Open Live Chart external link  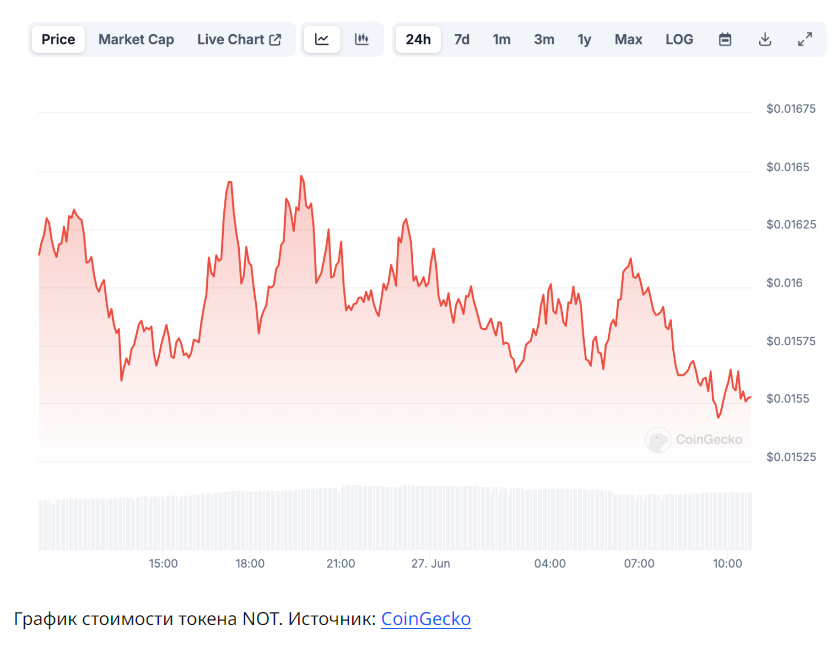(239, 40)
